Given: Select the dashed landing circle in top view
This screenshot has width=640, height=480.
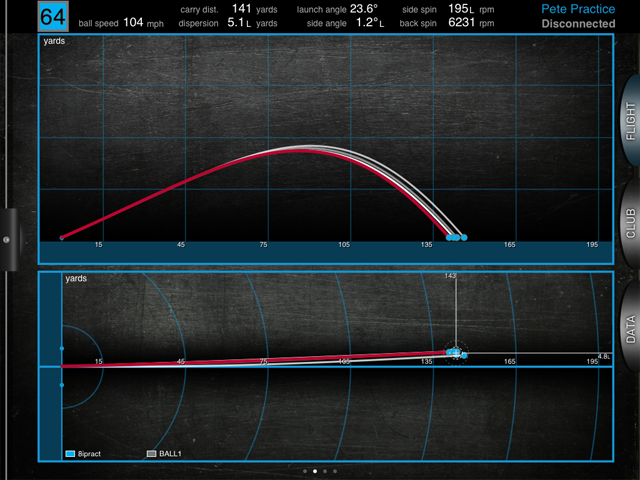Looking at the screenshot, I should click(455, 353).
